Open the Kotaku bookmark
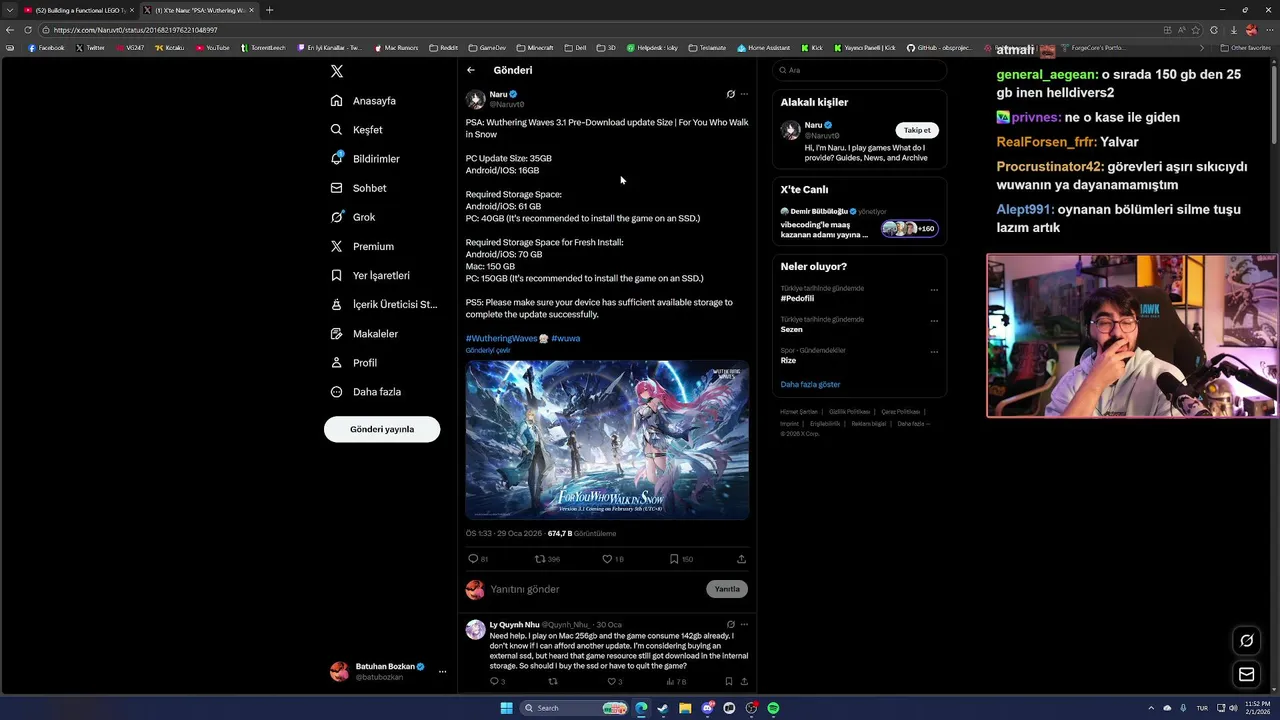 [x=169, y=47]
